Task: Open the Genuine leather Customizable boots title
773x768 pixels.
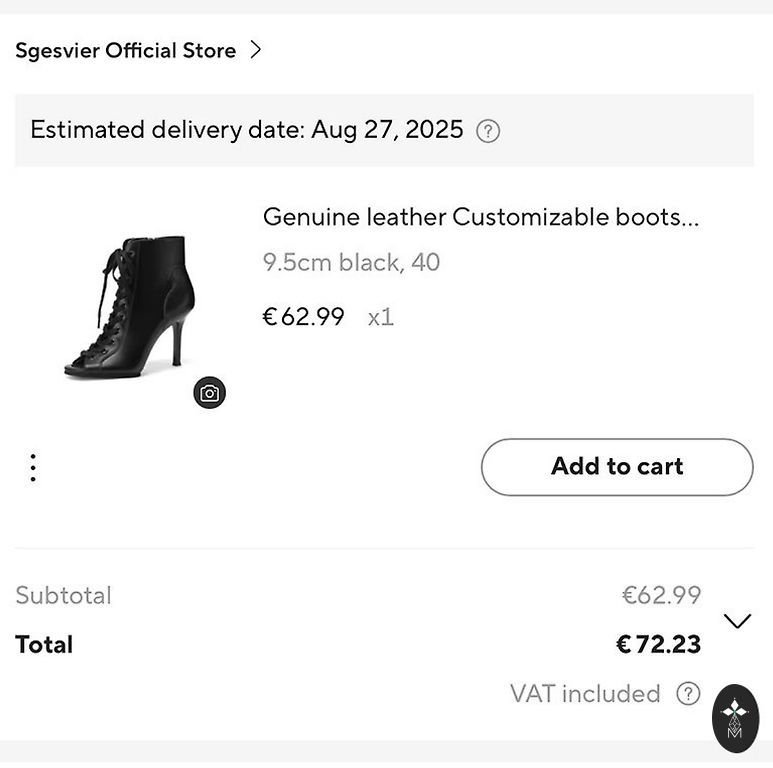Action: coord(480,217)
